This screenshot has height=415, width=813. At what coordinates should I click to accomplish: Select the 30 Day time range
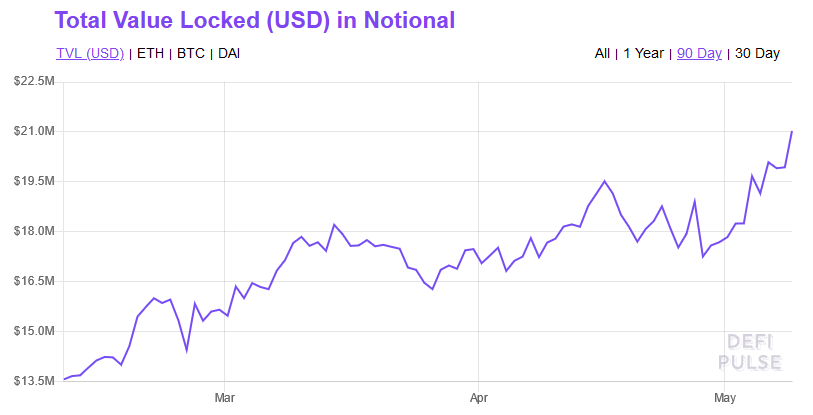click(x=757, y=53)
